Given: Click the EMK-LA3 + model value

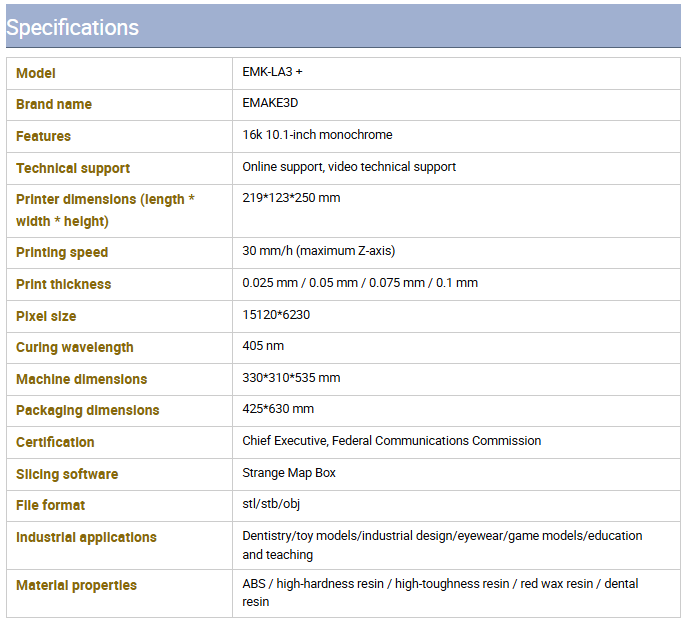Looking at the screenshot, I should 272,72.
